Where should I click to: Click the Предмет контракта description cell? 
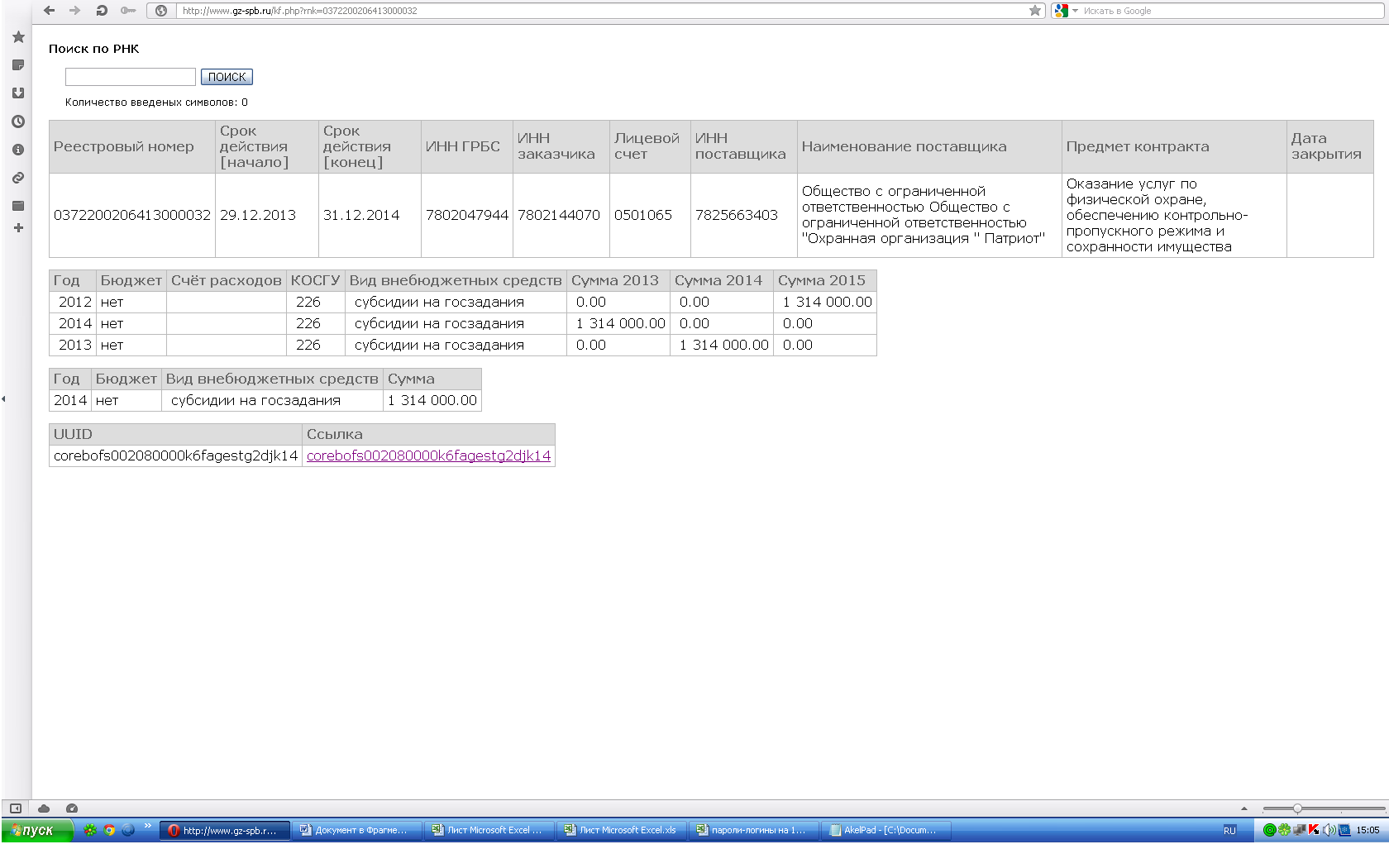[1174, 215]
